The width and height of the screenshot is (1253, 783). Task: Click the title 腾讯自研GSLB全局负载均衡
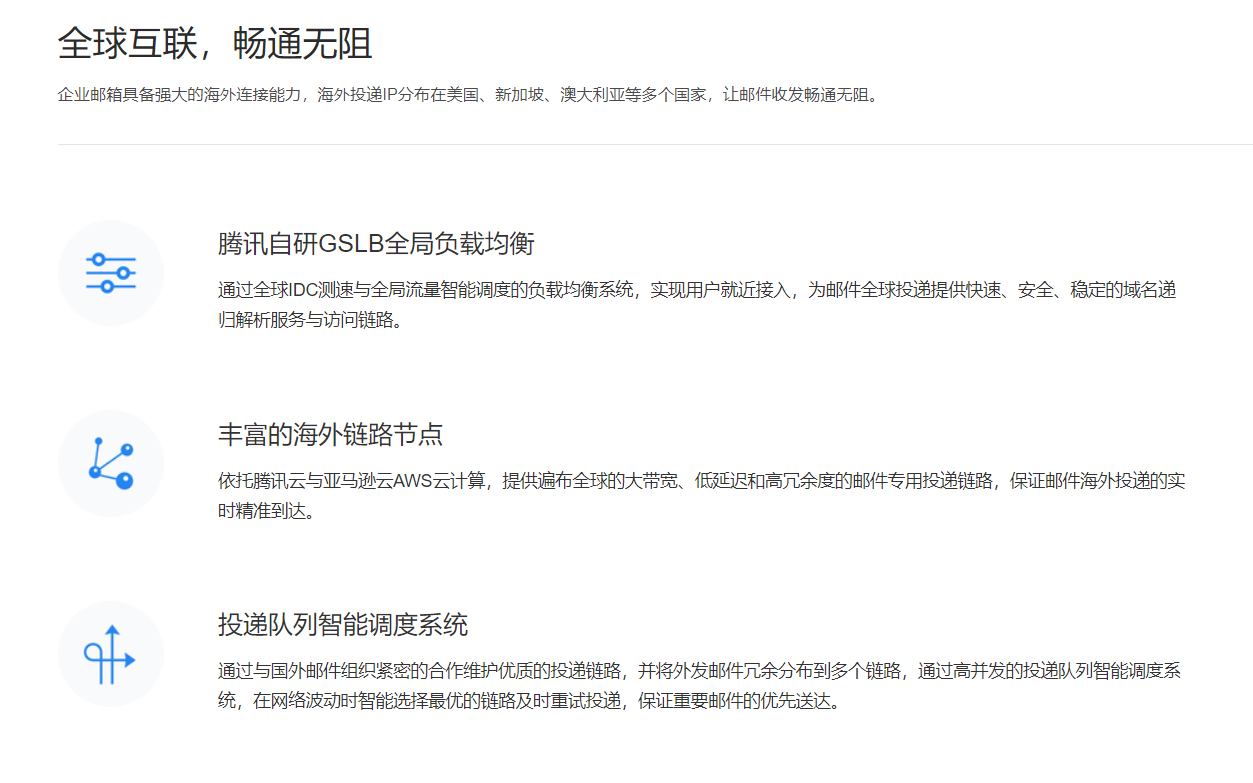376,244
